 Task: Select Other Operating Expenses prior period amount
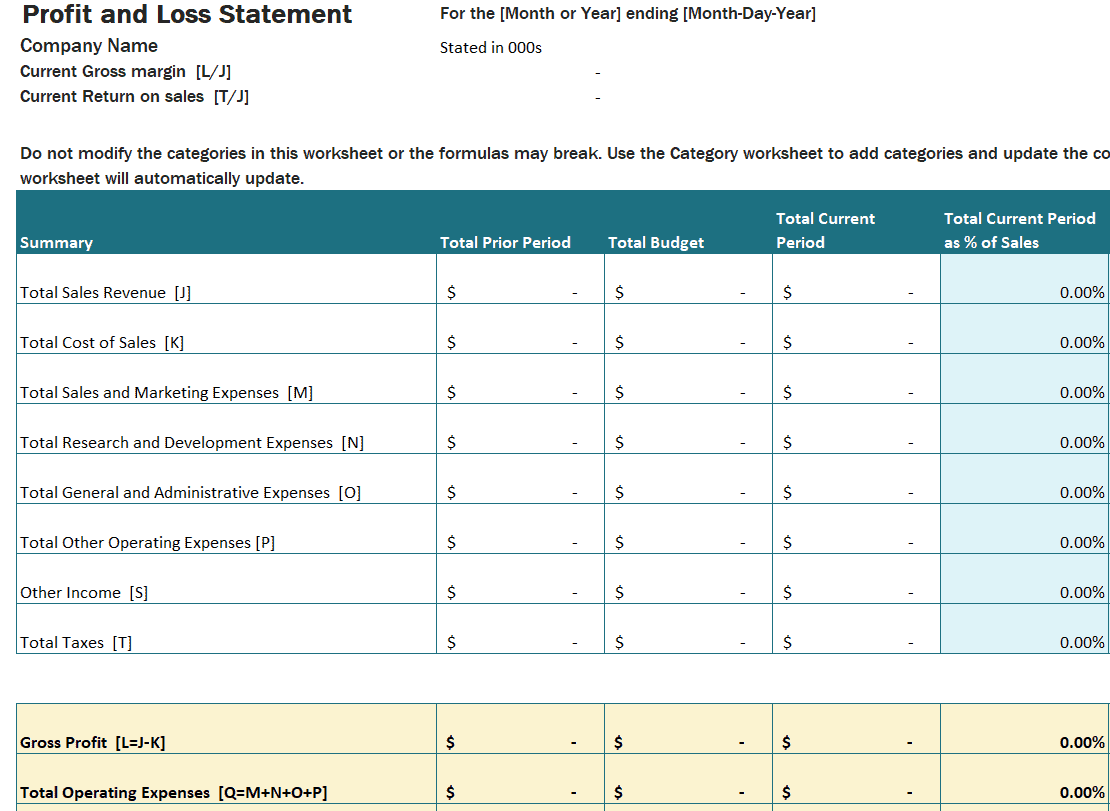coord(520,529)
